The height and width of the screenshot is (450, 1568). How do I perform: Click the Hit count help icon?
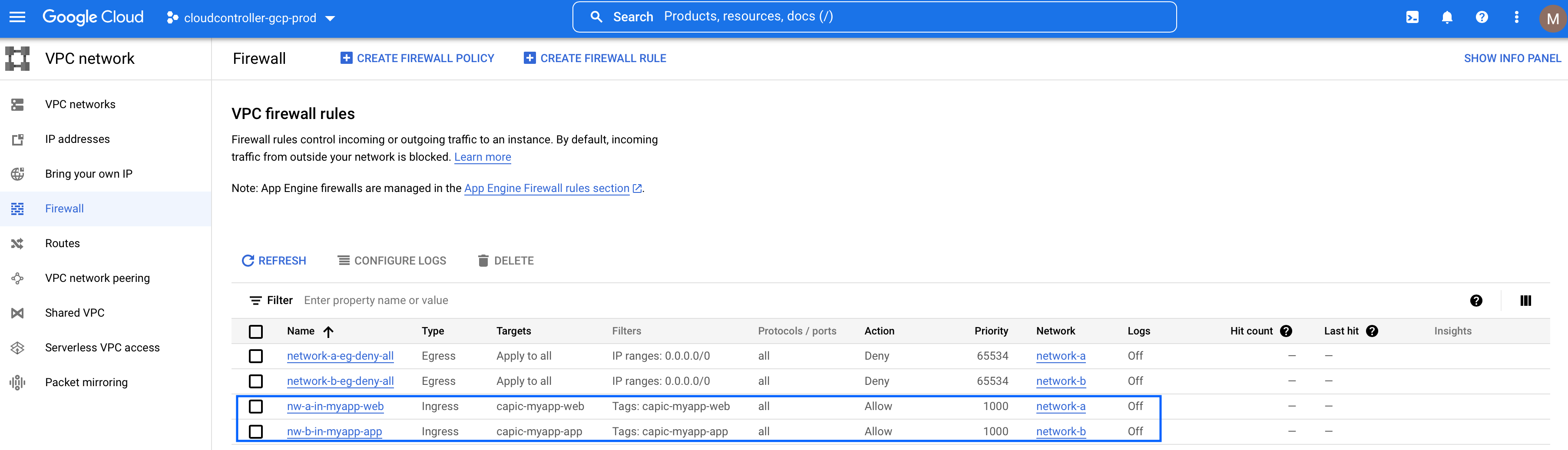1286,331
